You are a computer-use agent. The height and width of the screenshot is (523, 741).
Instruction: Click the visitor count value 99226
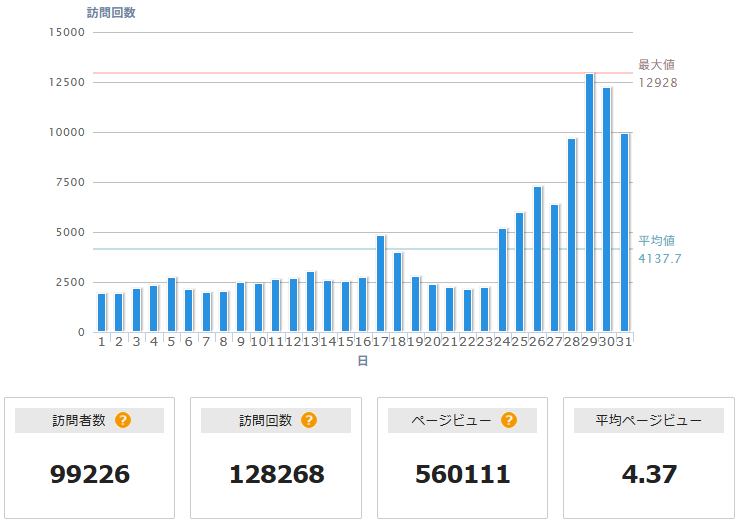[x=90, y=474]
